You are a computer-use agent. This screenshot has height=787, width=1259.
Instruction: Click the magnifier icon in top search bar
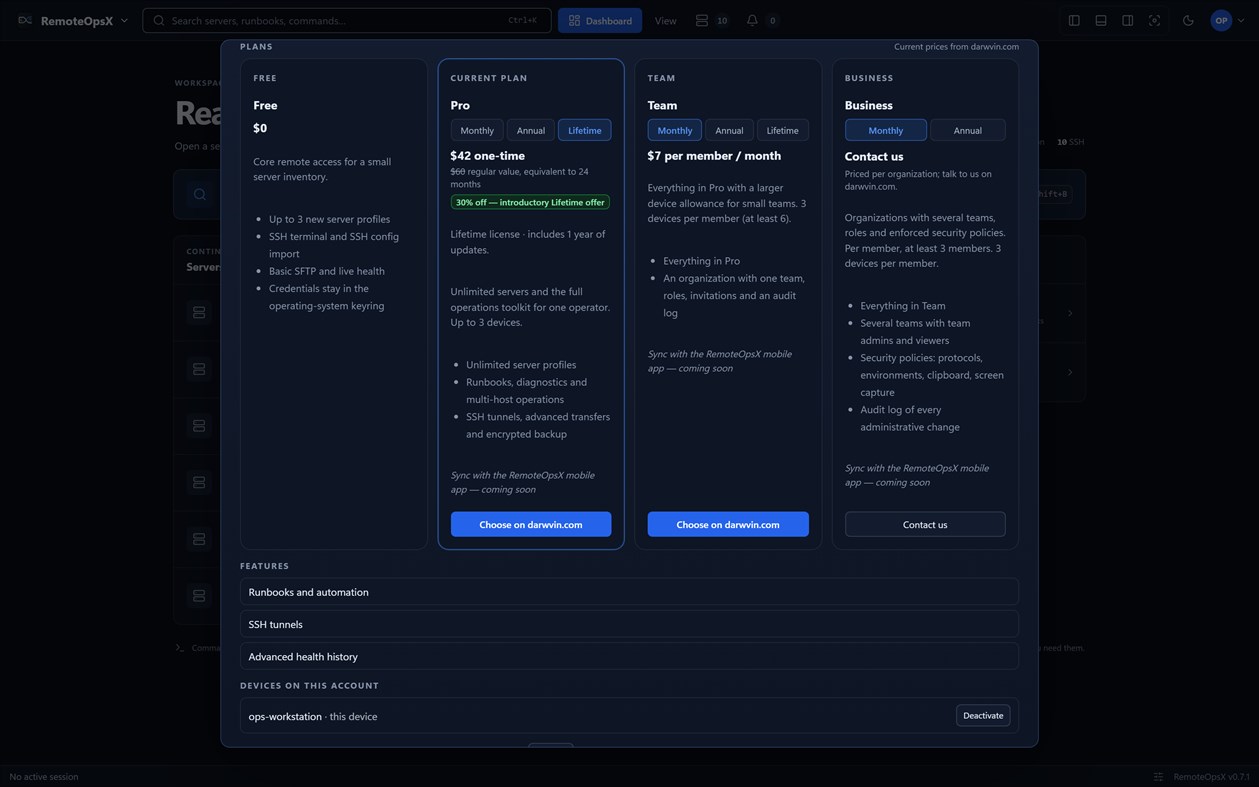click(159, 20)
